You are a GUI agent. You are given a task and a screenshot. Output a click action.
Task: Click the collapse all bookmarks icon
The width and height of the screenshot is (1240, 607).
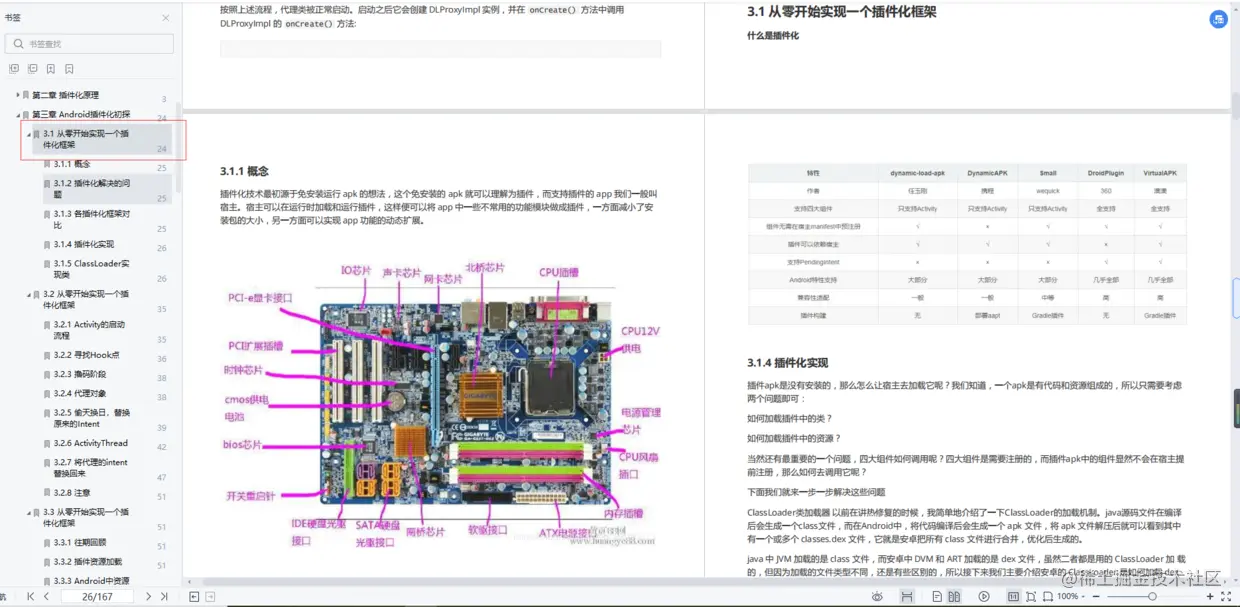[x=32, y=69]
